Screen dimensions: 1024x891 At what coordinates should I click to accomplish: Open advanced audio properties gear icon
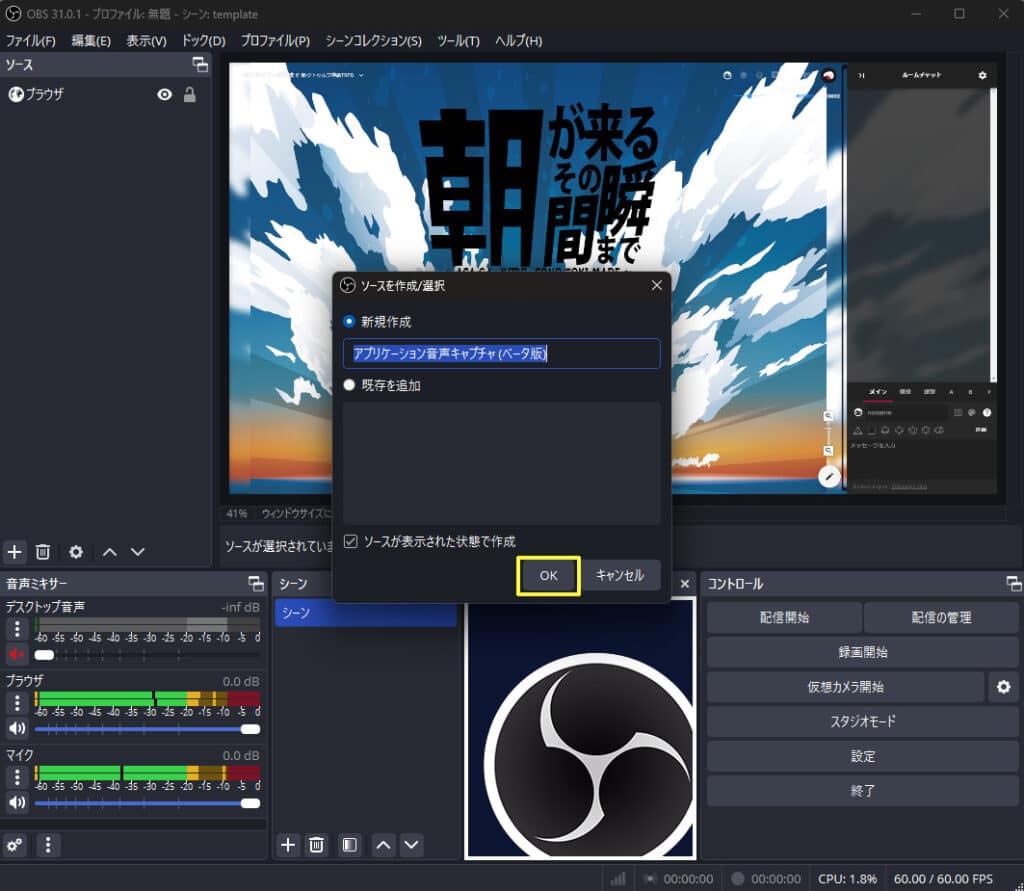[x=15, y=845]
